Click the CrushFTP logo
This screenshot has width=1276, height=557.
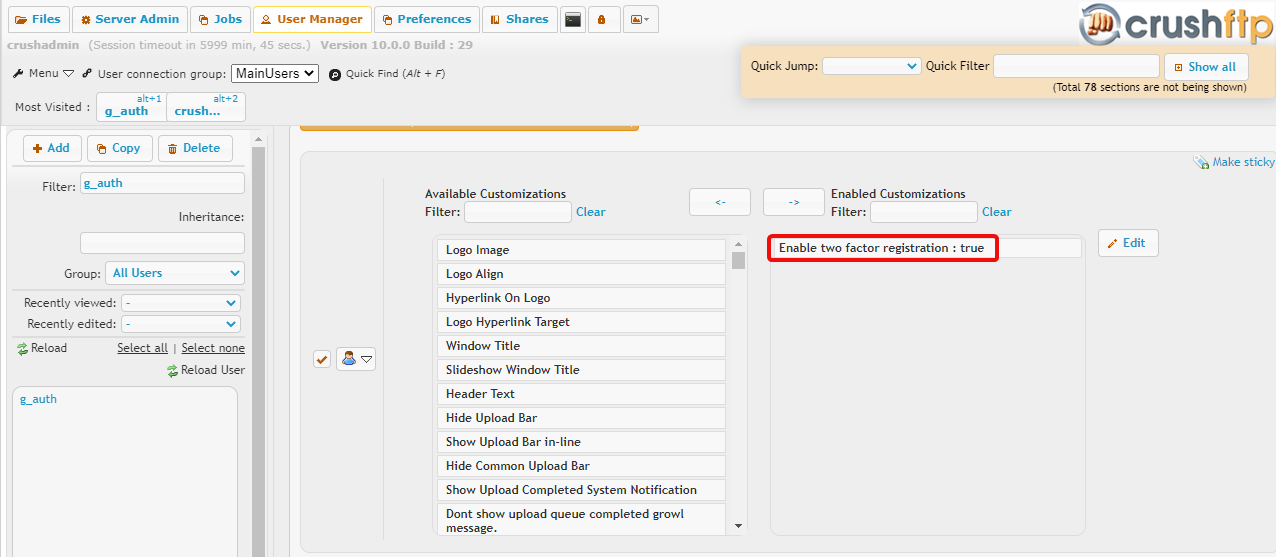(1177, 24)
